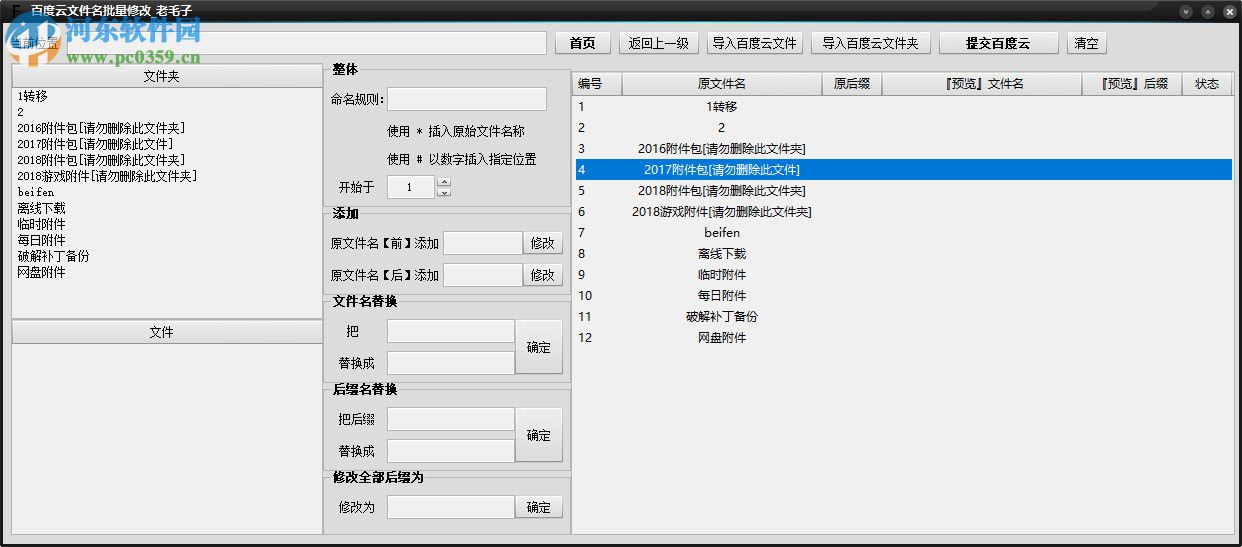Image resolution: width=1242 pixels, height=547 pixels.
Task: Click 修改 next to 原文件名【前】添加
Action: point(543,243)
